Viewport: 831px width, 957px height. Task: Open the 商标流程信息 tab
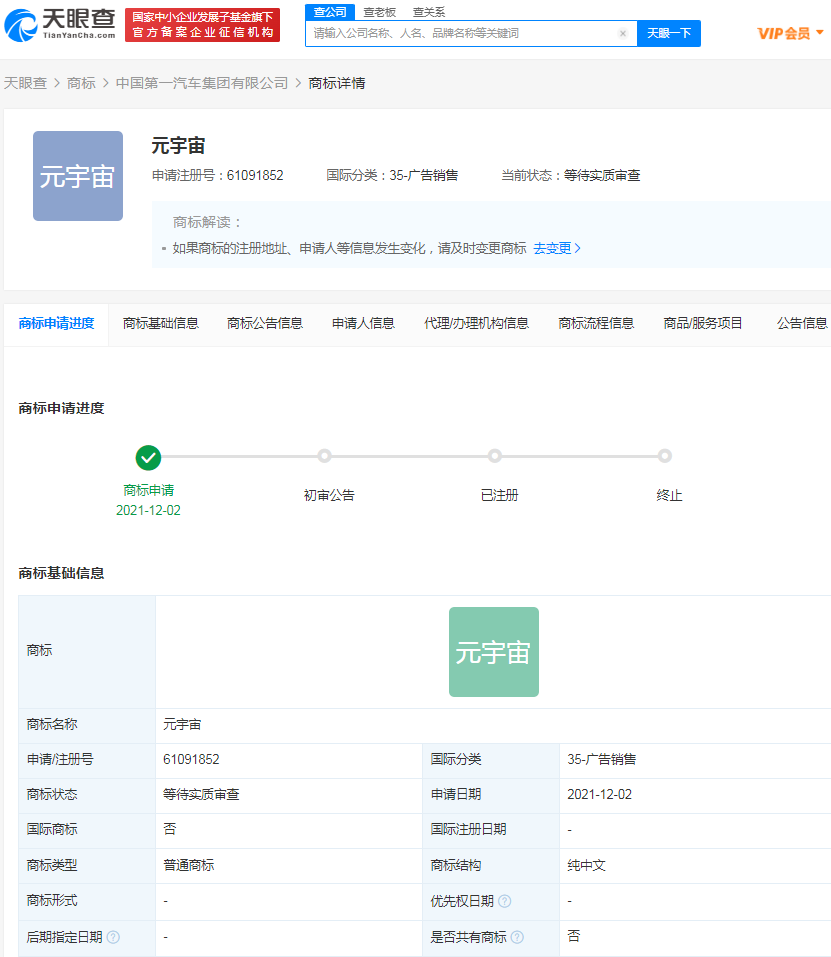[596, 324]
